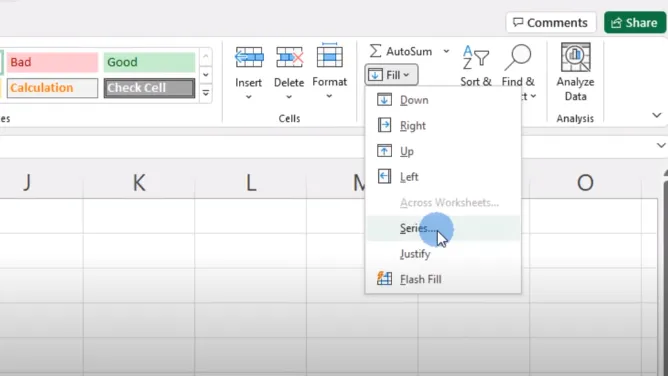Select Justify in the Fill menu
668x376 pixels.
click(x=443, y=254)
